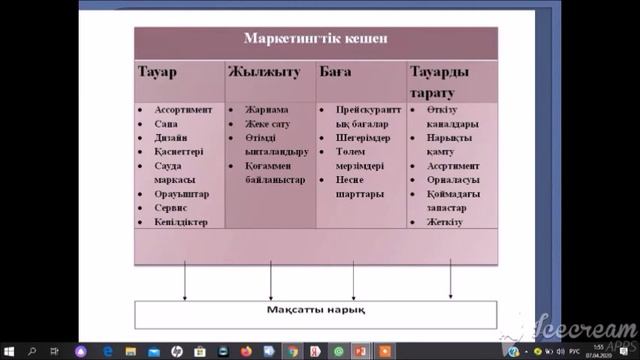The height and width of the screenshot is (360, 640).
Task: Click the 'Дизайн' list item
Action: tap(171, 138)
